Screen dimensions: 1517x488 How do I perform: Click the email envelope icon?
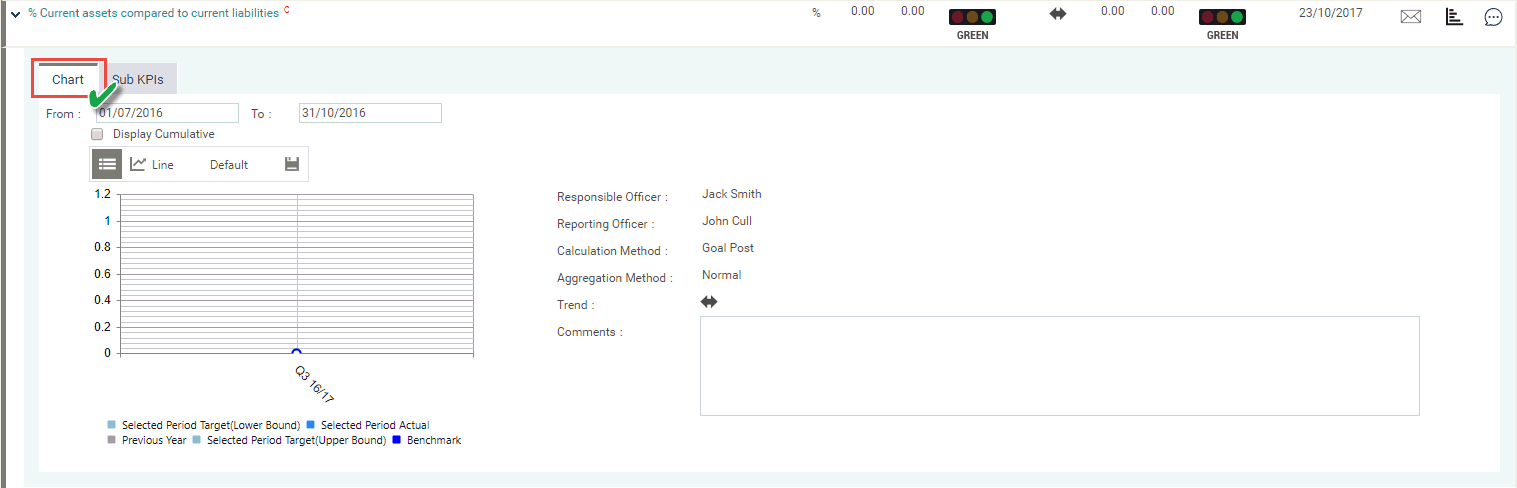(x=1411, y=17)
